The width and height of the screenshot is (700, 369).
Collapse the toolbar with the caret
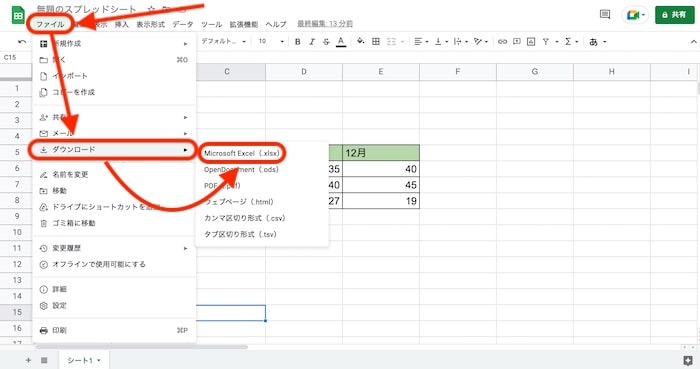coord(693,41)
